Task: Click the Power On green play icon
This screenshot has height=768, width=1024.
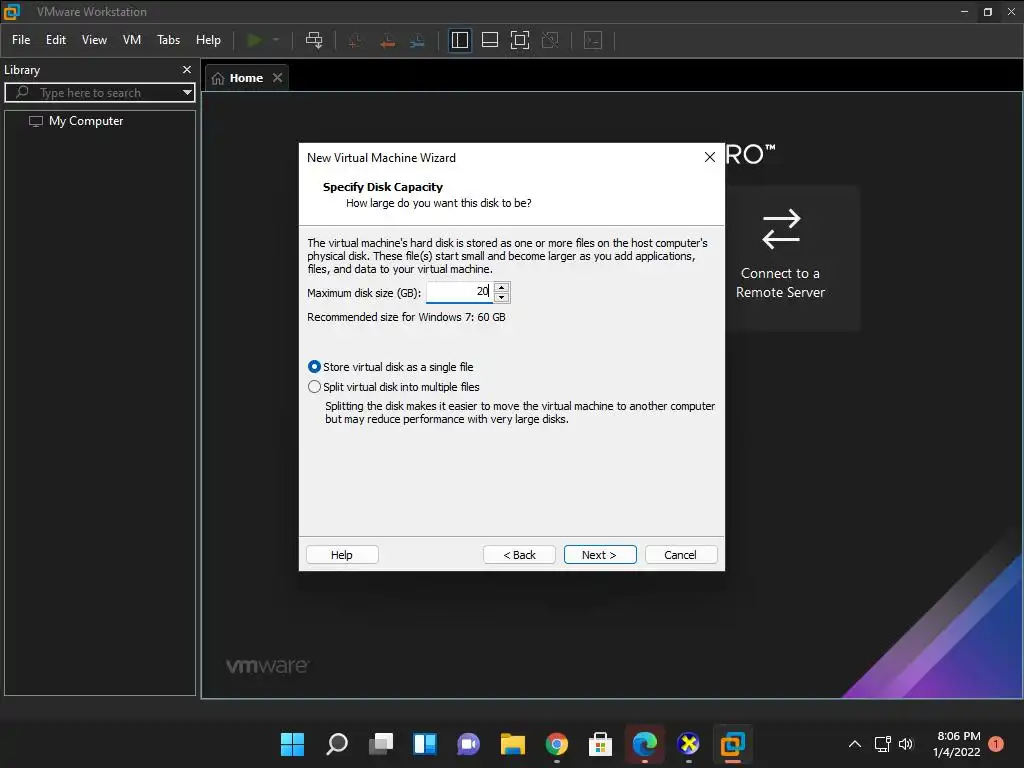Action: click(x=254, y=40)
